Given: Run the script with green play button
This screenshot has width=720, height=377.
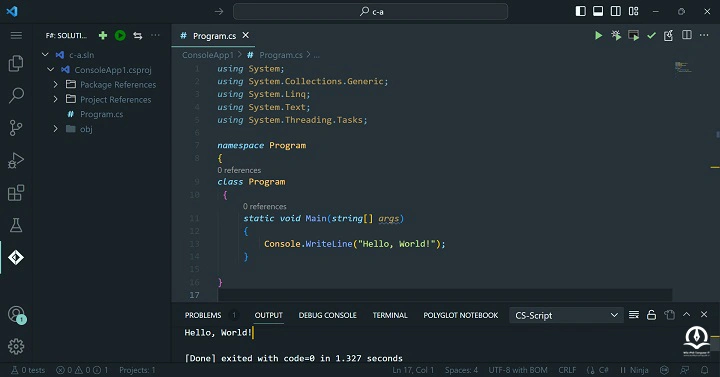Looking at the screenshot, I should pyautogui.click(x=598, y=35).
